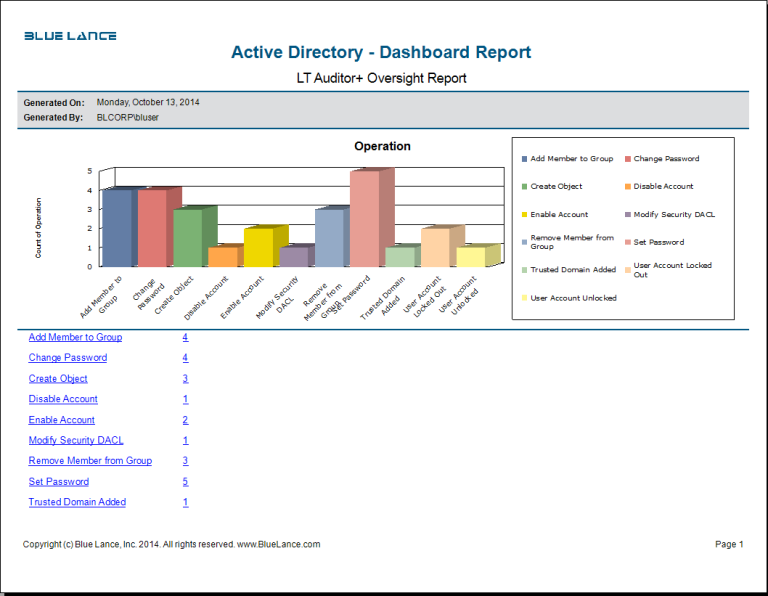Click the yellow Enable Account chart bar
The image size is (768, 596).
(x=258, y=247)
